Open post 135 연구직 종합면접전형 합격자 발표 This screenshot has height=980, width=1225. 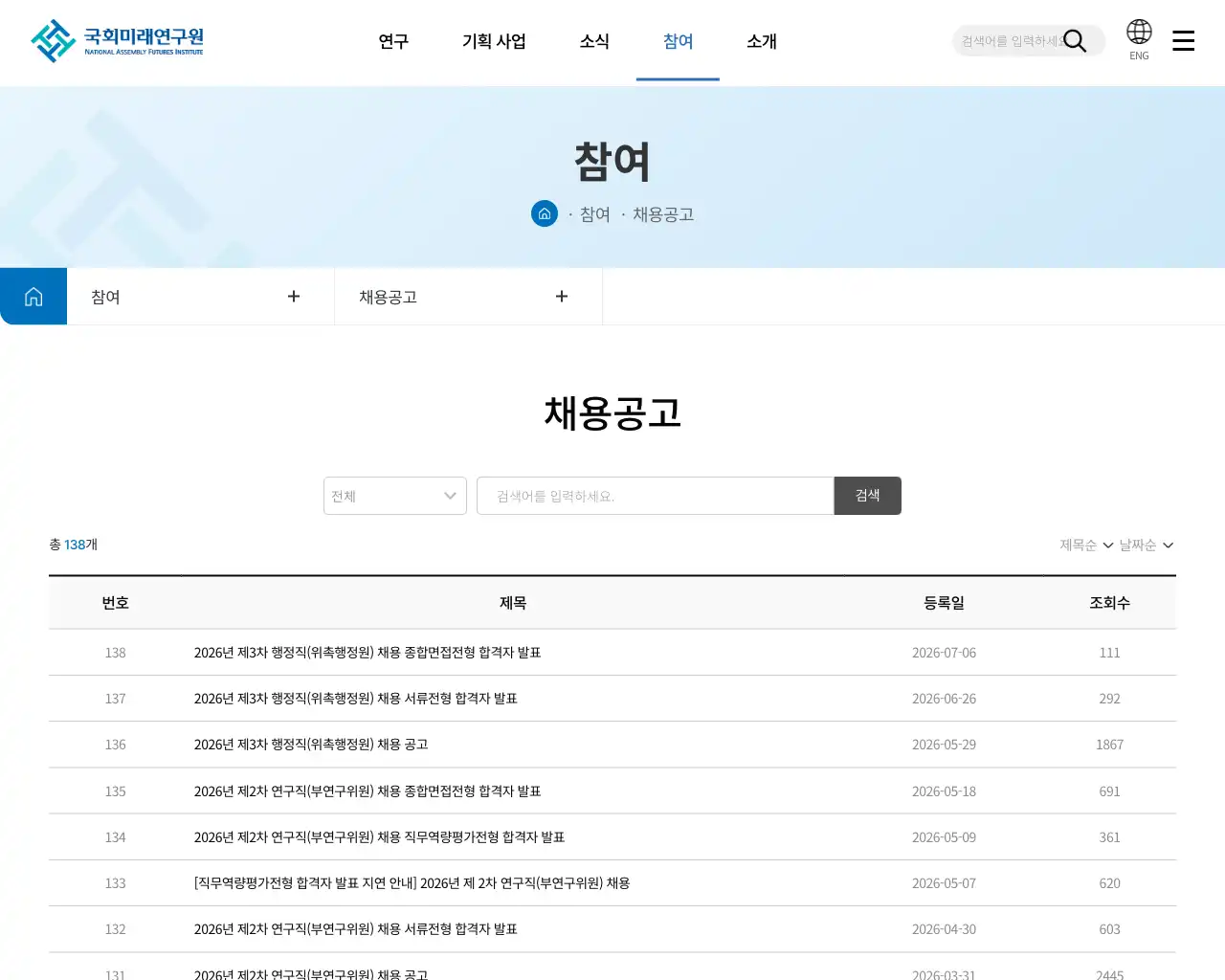pos(367,791)
